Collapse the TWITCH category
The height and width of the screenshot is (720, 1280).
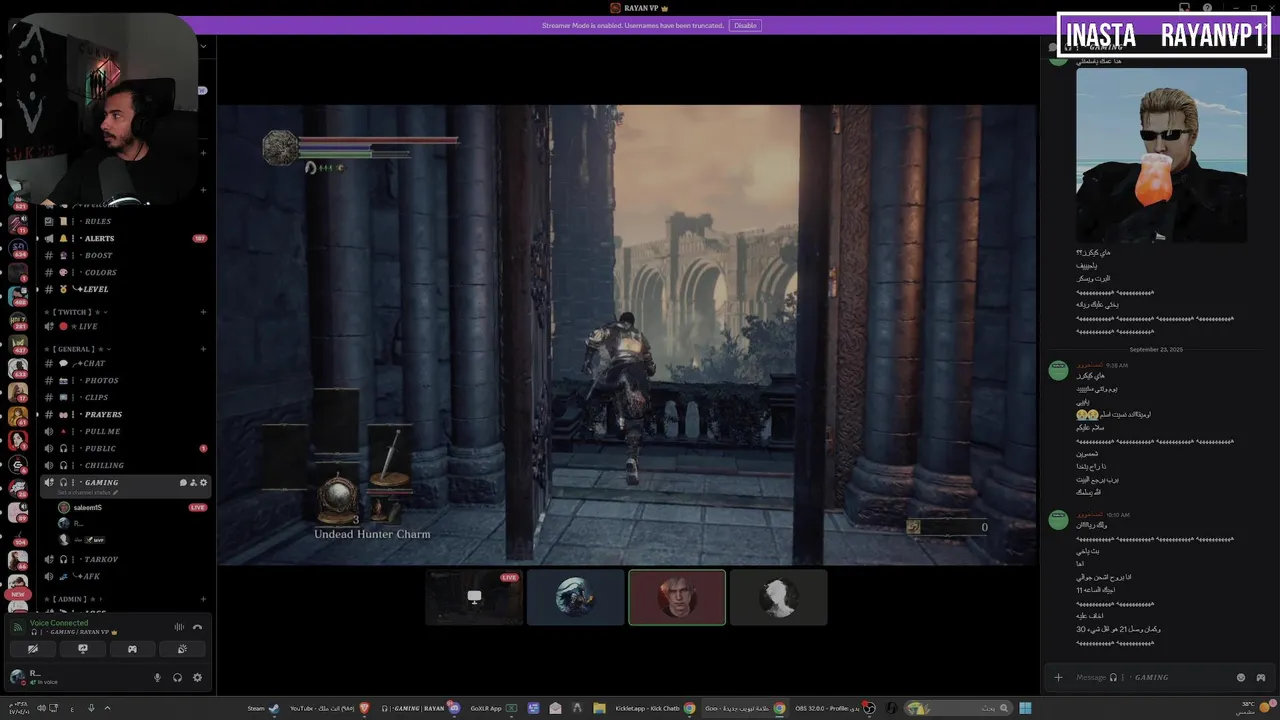tap(76, 312)
